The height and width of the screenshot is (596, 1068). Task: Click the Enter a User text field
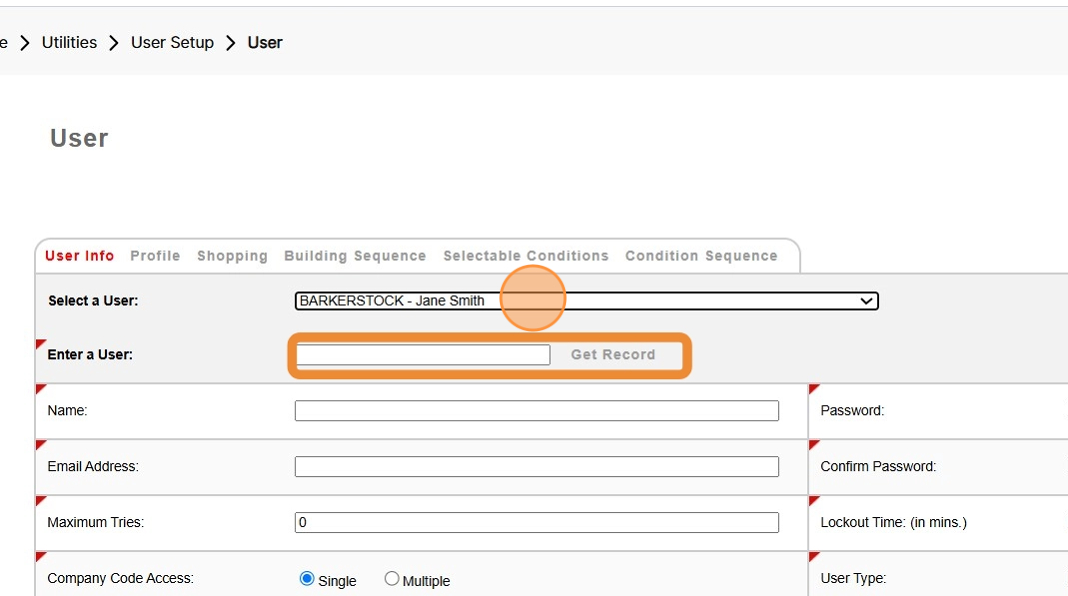click(x=422, y=355)
